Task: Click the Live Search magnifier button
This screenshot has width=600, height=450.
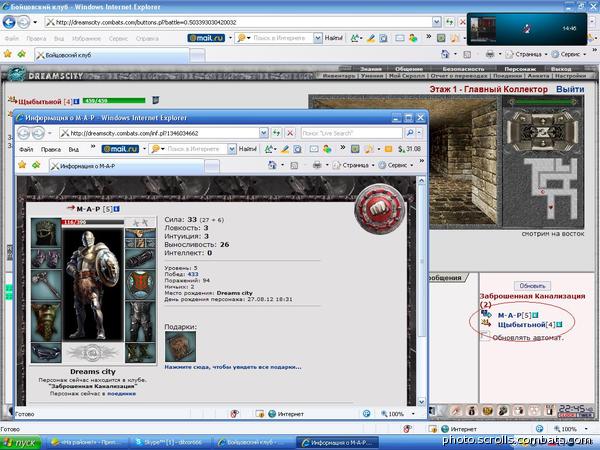Action: pos(410,133)
